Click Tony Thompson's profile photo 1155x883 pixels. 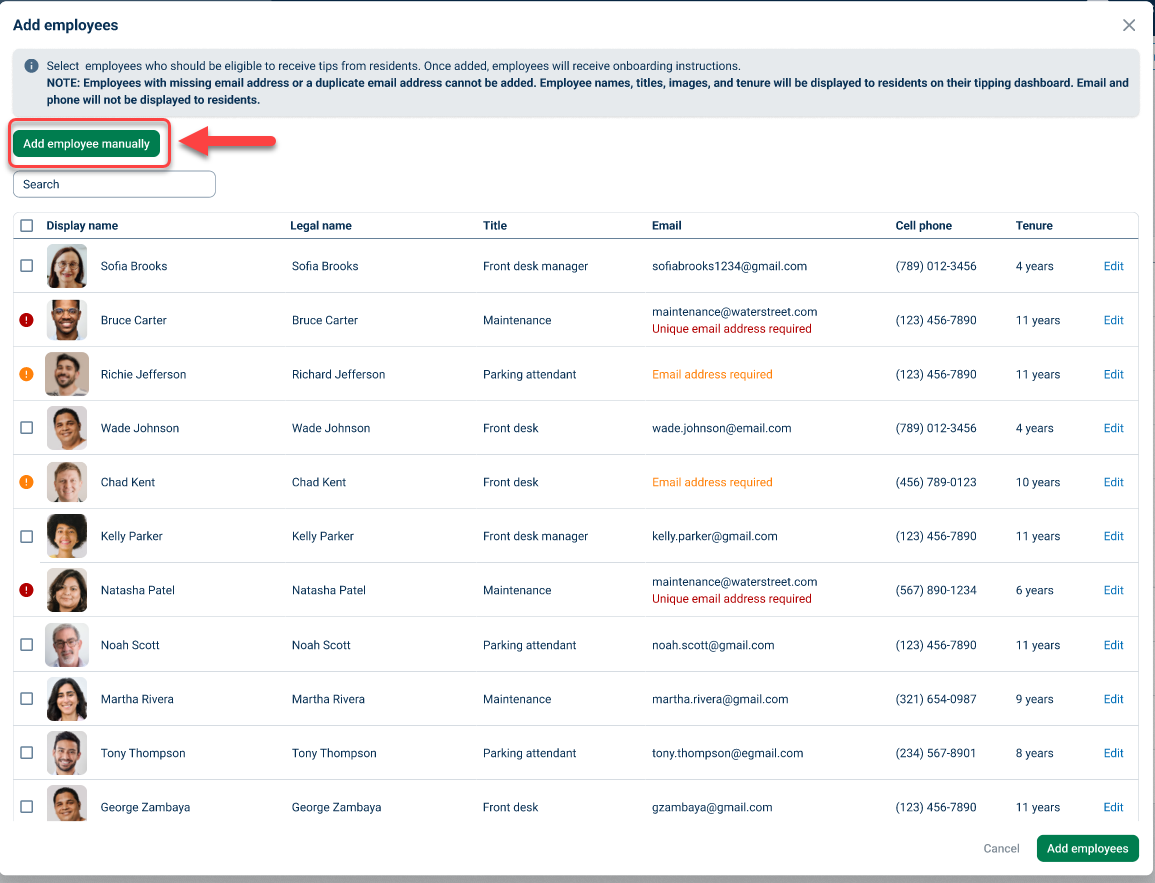[x=67, y=753]
